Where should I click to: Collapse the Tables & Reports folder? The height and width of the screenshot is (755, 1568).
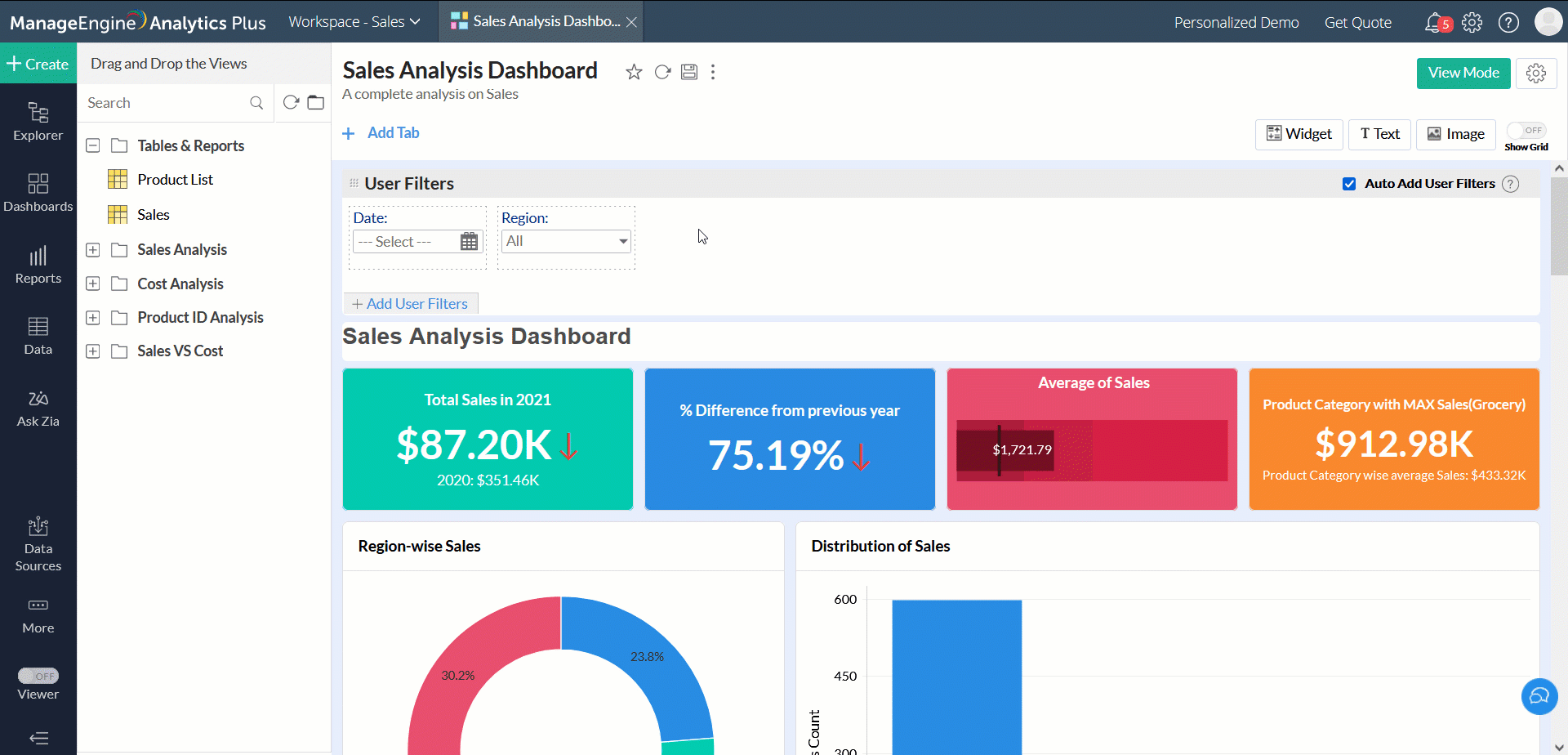[93, 145]
